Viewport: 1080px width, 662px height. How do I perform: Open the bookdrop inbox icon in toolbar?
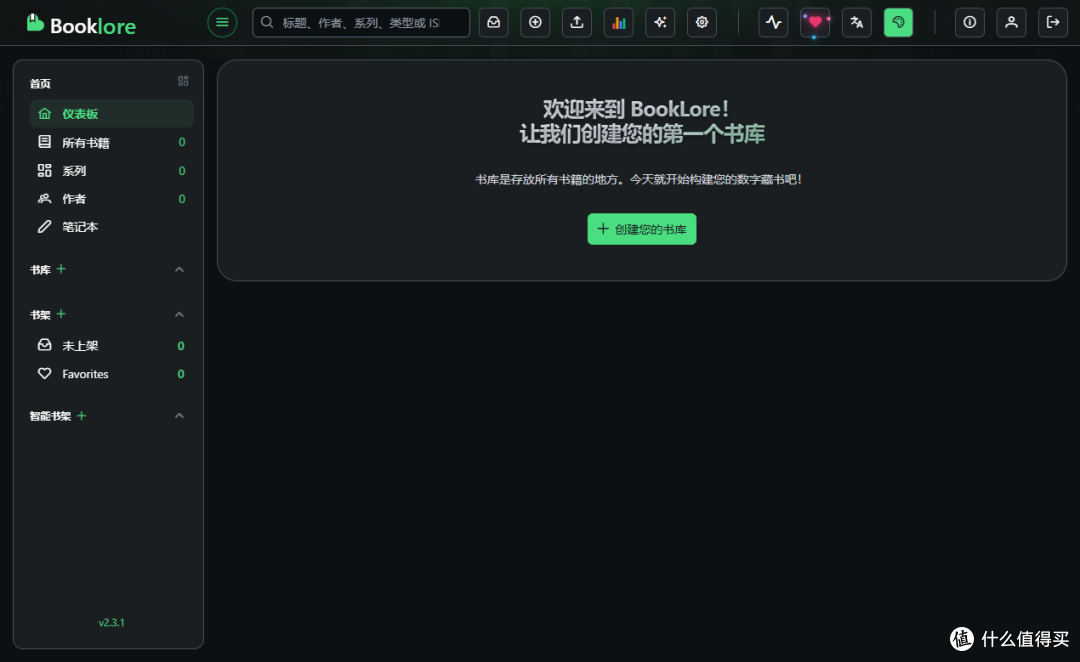494,23
